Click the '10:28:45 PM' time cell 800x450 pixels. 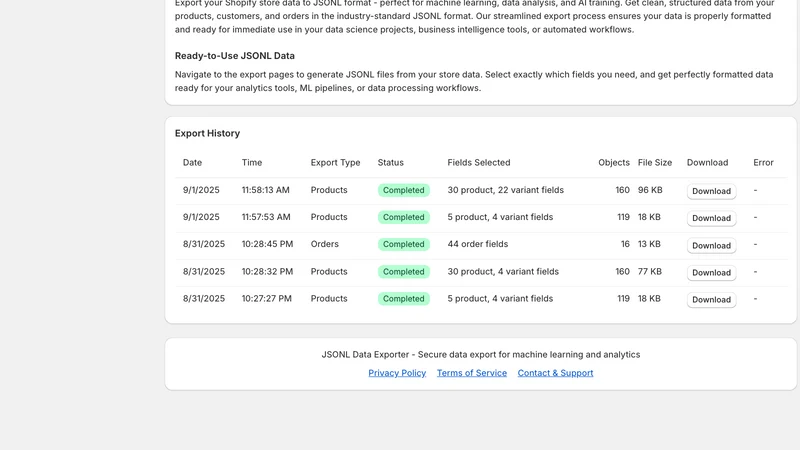[x=267, y=244]
